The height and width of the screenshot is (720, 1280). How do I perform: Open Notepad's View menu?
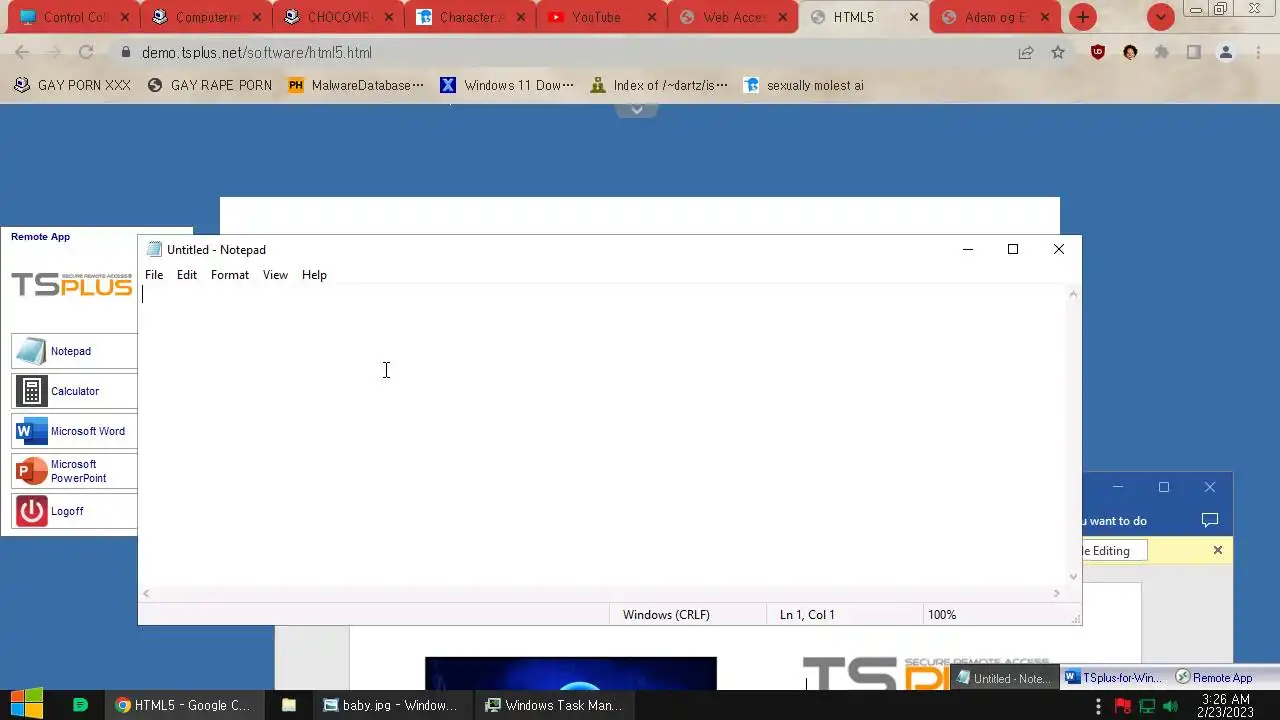tap(275, 275)
